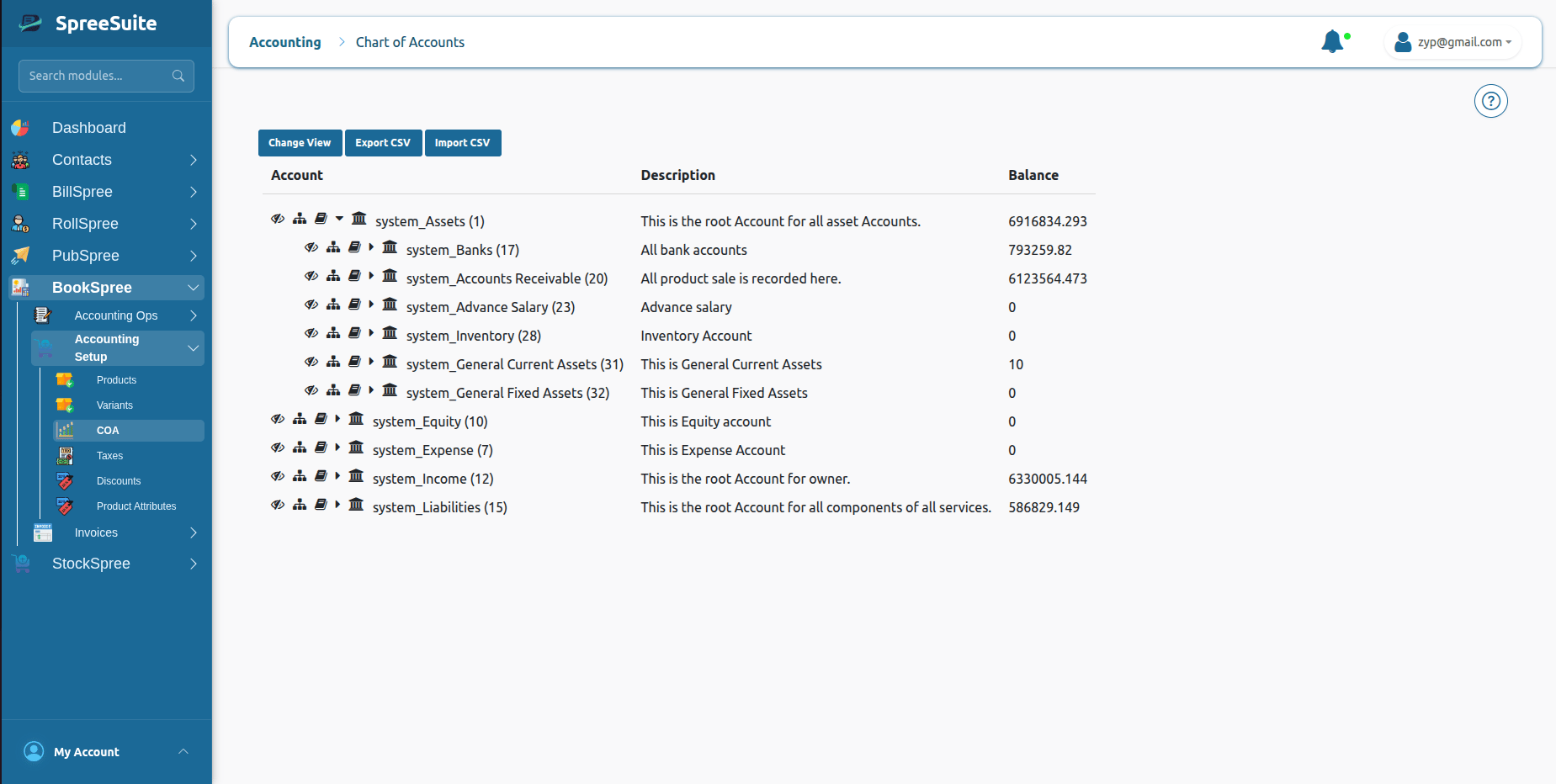Click the Chart of Accounts breadcrumb
Viewport: 1556px width, 784px height.
click(x=410, y=42)
